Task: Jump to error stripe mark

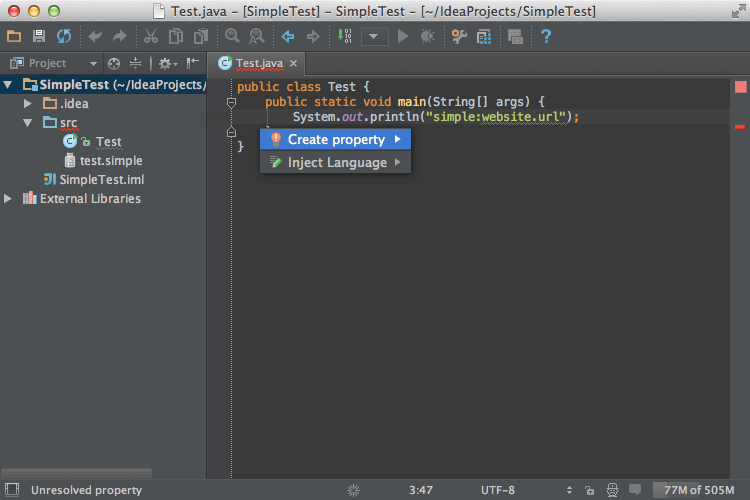Action: point(740,127)
